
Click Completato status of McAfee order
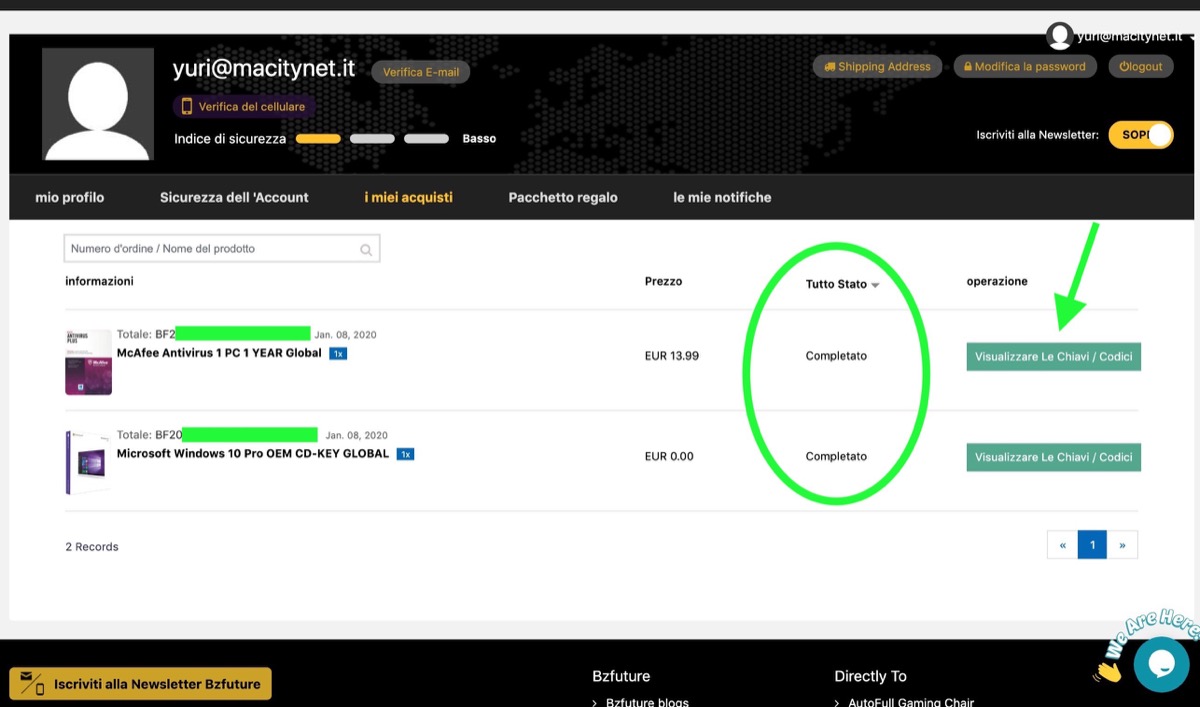[x=836, y=356]
